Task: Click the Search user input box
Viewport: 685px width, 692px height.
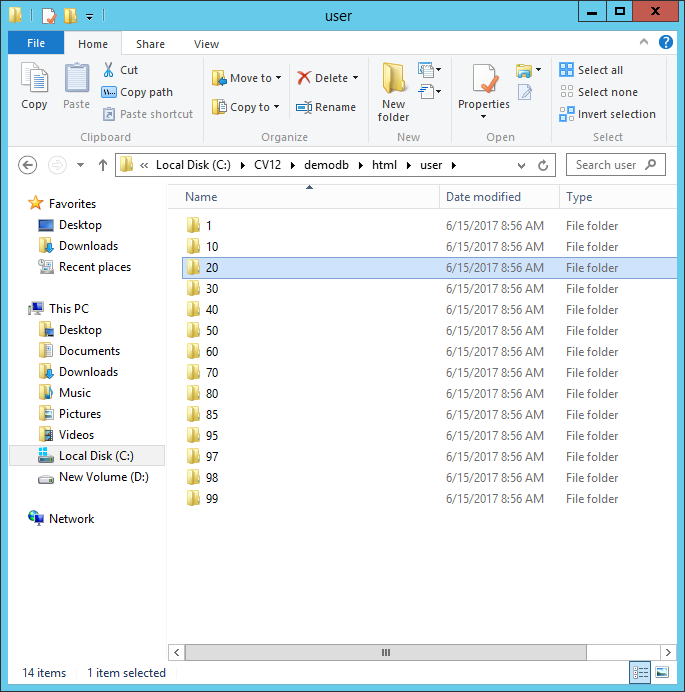Action: tap(616, 165)
